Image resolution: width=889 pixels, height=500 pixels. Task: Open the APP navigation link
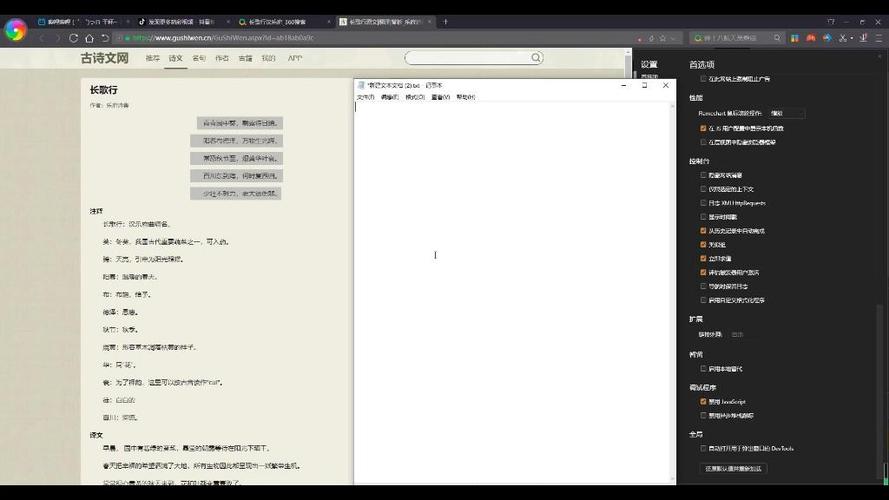pos(295,58)
